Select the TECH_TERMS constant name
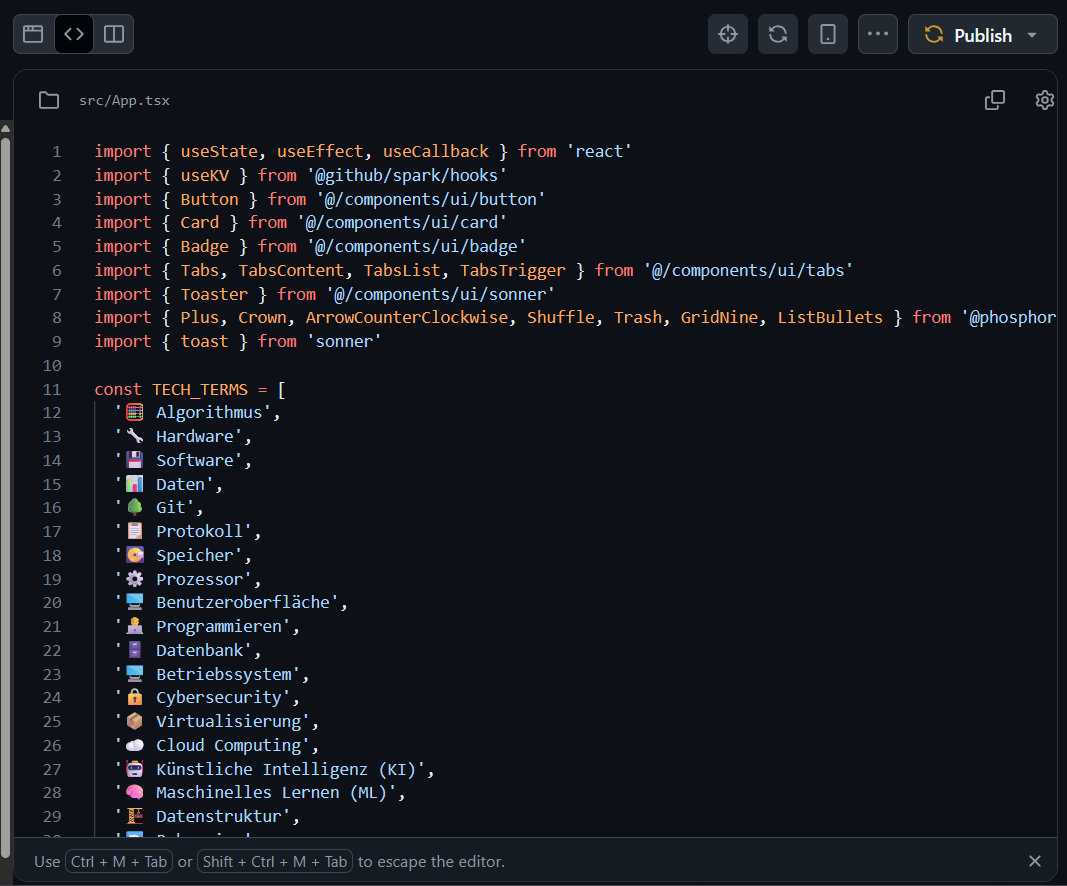The image size is (1067, 886). coord(199,389)
